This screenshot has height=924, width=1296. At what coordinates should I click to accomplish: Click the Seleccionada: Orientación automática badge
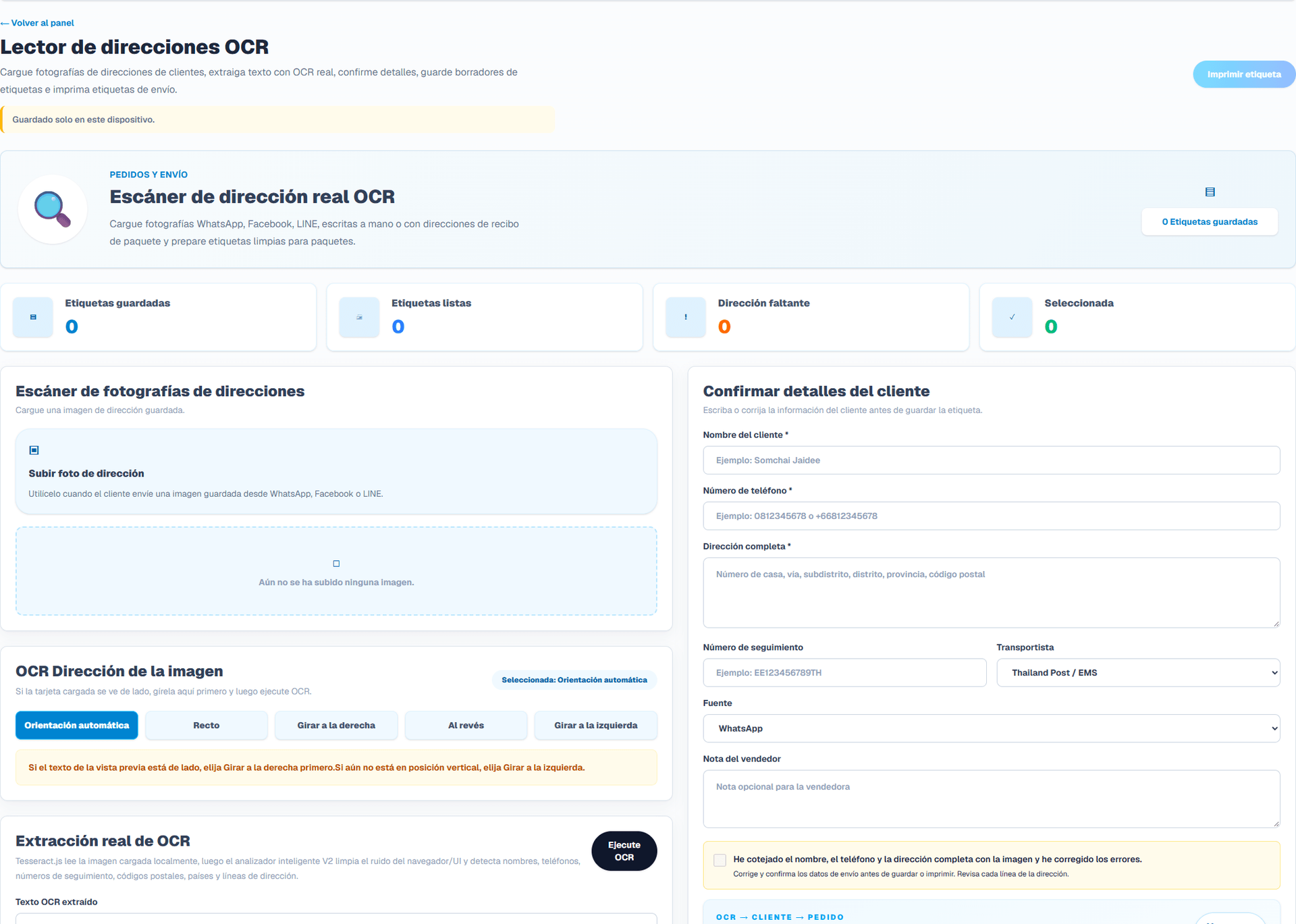click(574, 680)
